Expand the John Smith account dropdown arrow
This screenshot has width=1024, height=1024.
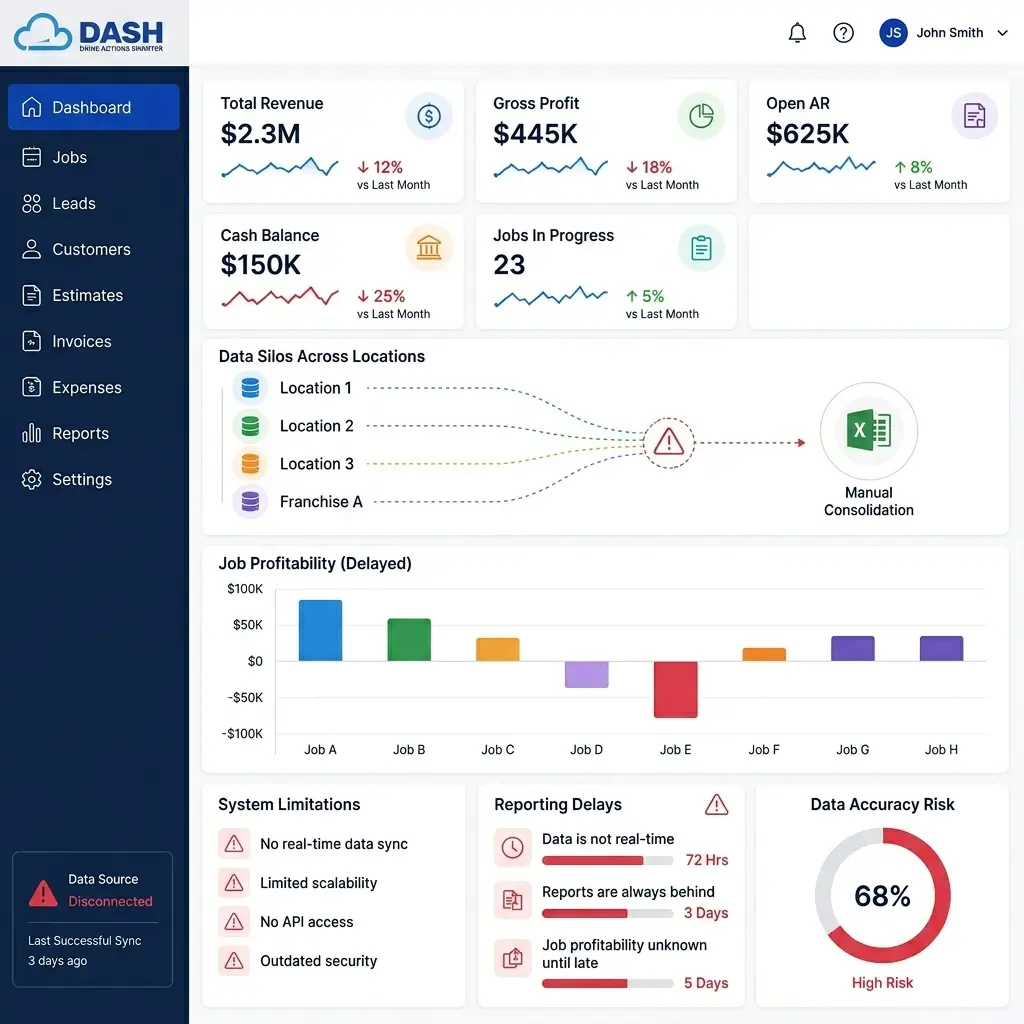coord(1002,33)
